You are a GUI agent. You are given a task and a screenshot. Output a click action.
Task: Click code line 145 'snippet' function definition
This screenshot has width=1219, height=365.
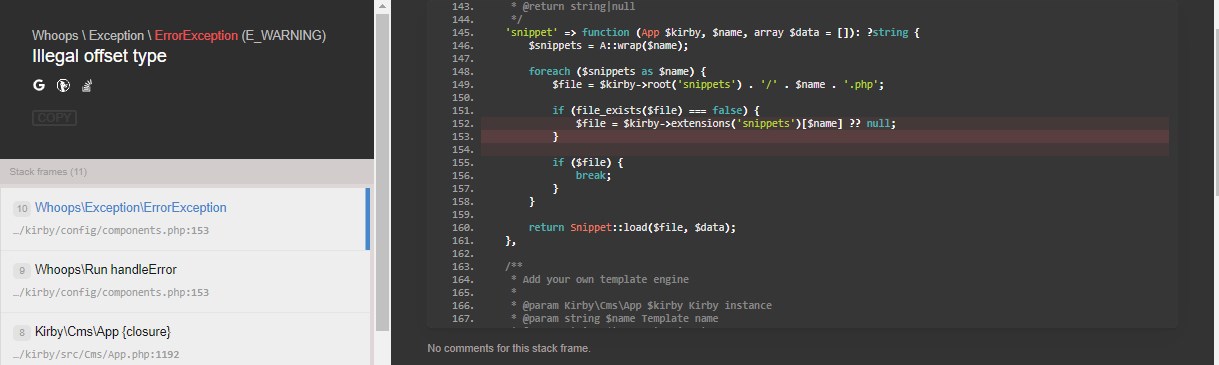point(712,33)
